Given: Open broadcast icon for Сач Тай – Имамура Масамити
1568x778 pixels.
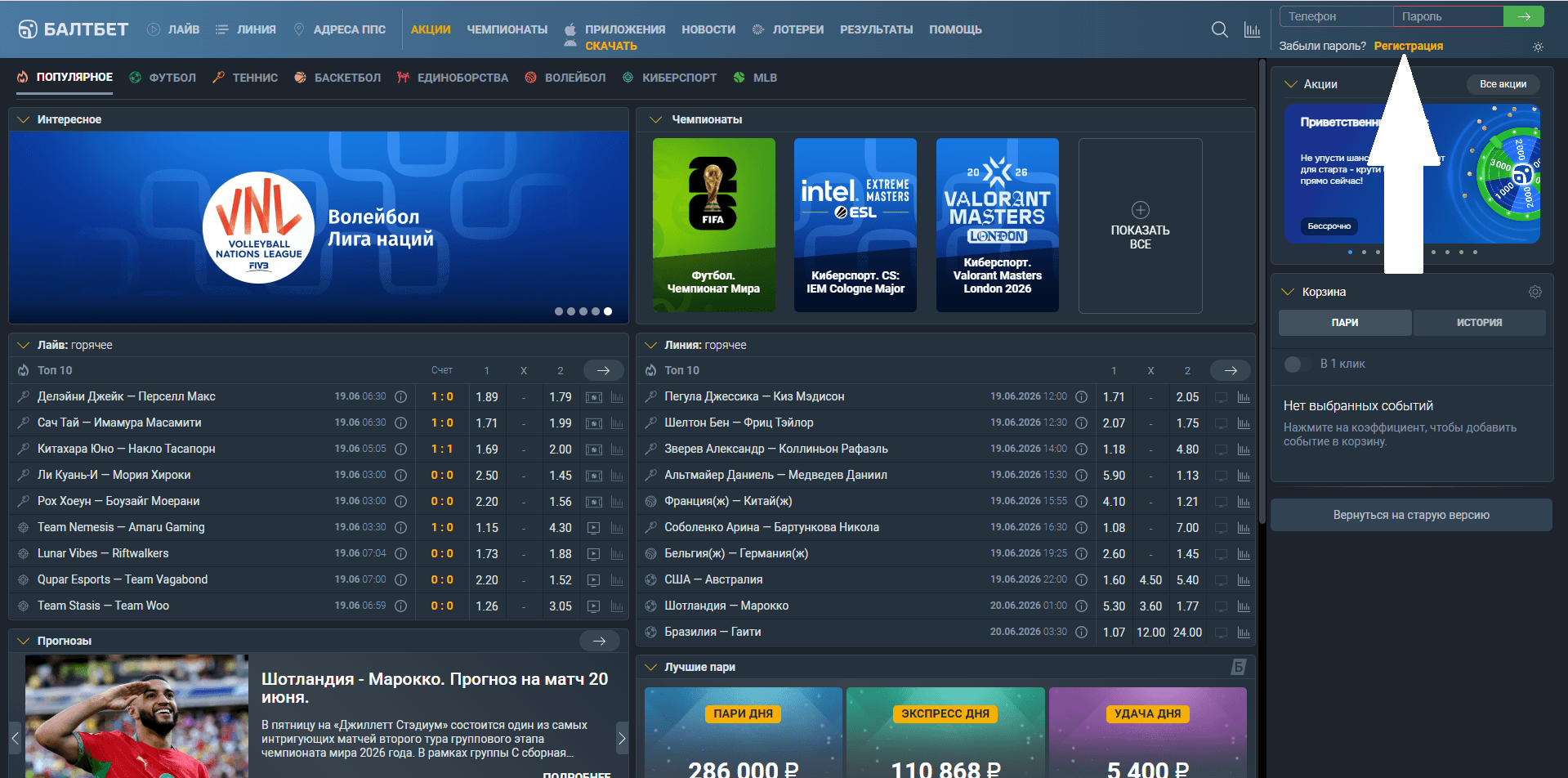Looking at the screenshot, I should click(x=594, y=423).
